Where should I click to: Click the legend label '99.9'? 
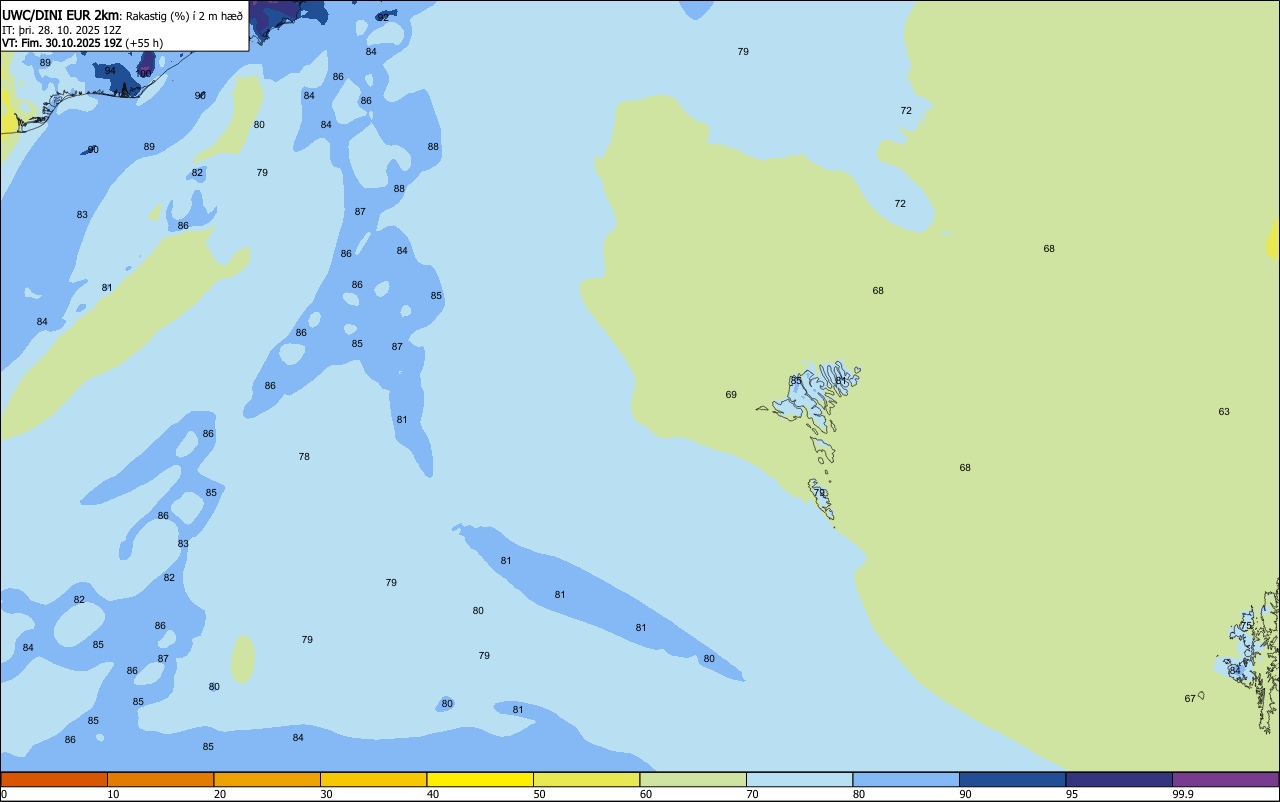point(1183,794)
